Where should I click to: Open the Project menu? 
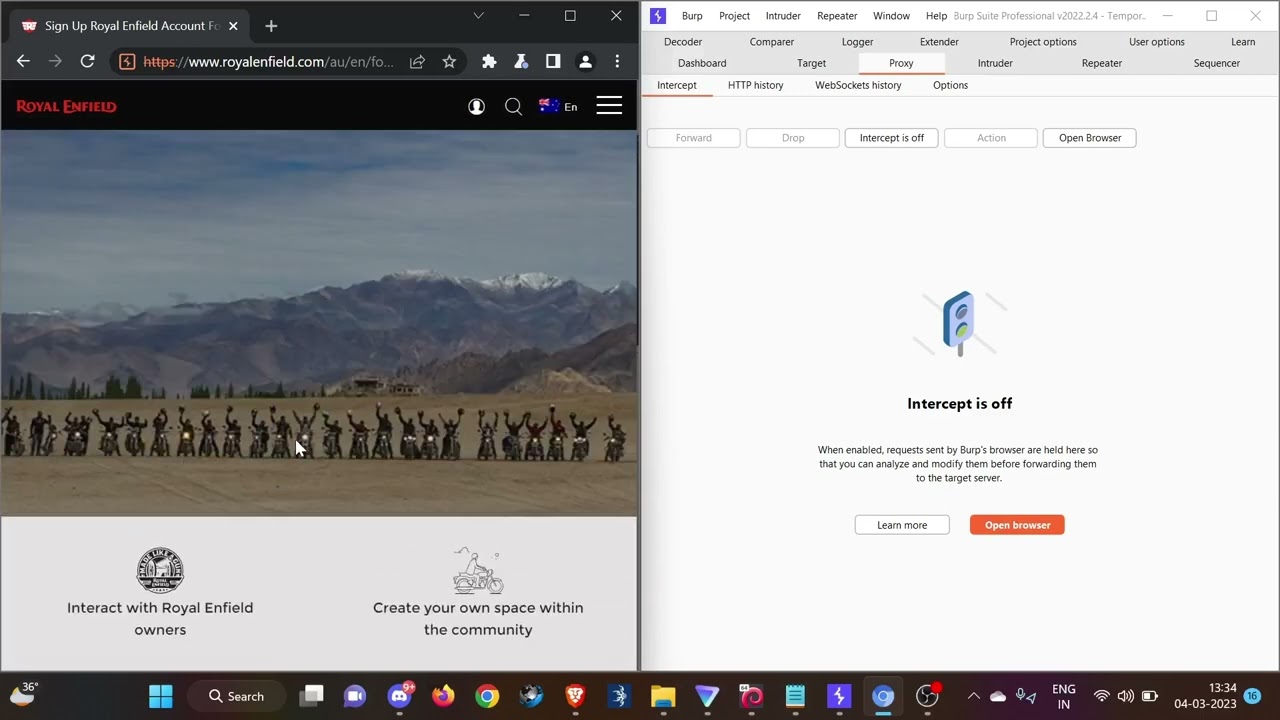tap(734, 16)
